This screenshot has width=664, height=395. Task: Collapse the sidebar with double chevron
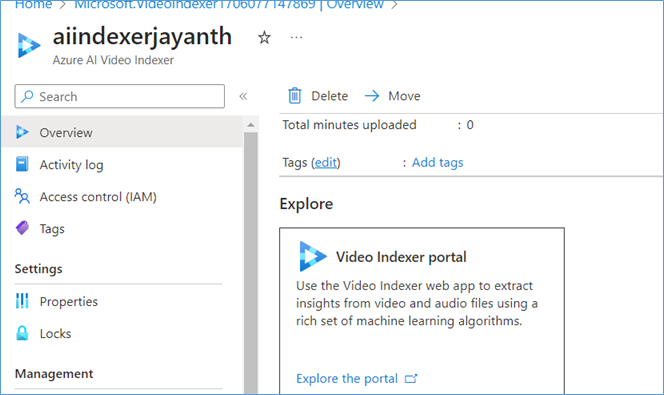pyautogui.click(x=243, y=96)
